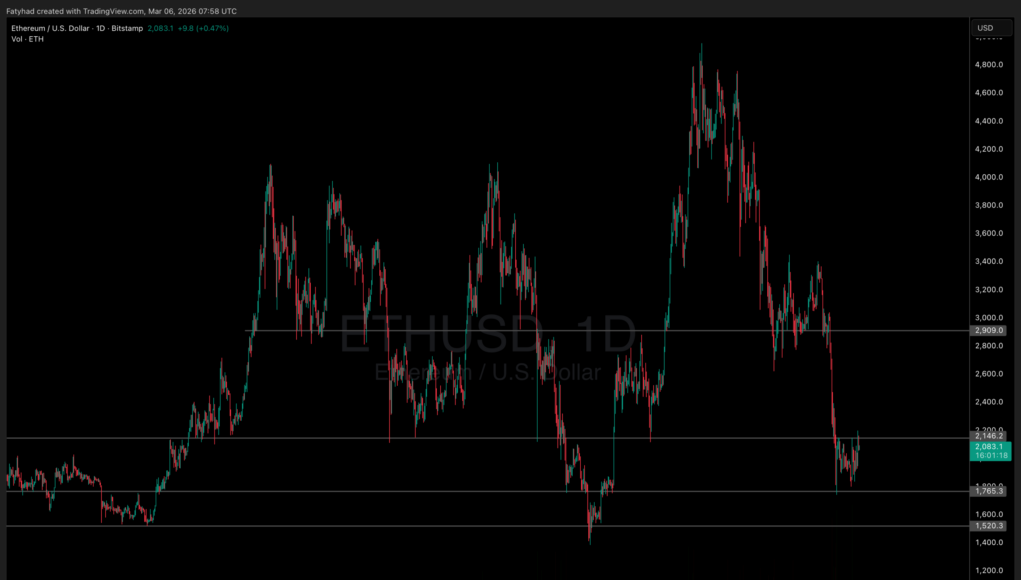
Task: Click the 2,400.0 price axis tick
Action: [988, 402]
